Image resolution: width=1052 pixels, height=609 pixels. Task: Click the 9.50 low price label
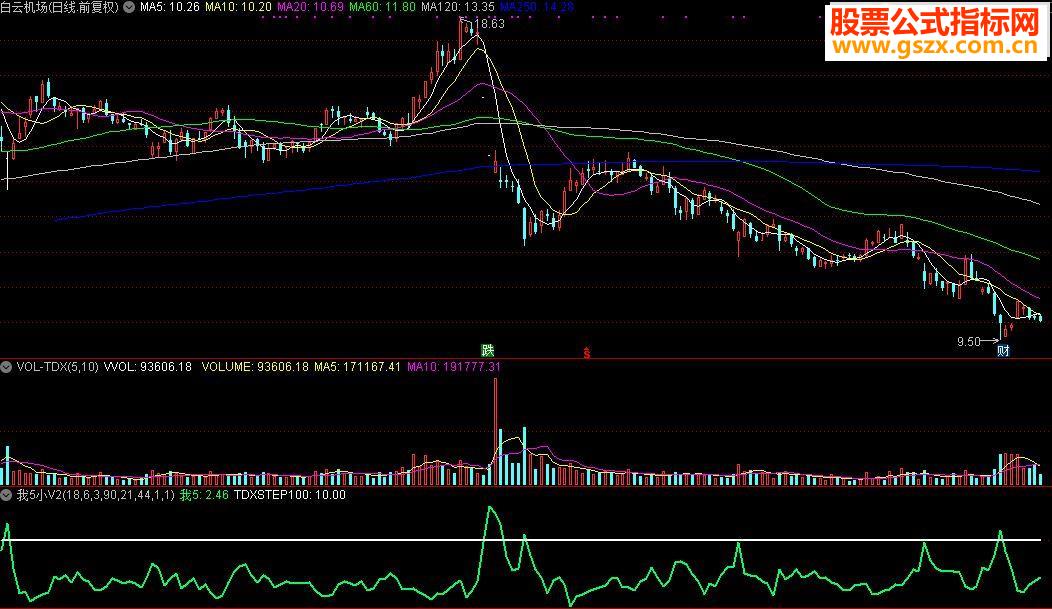pos(968,342)
